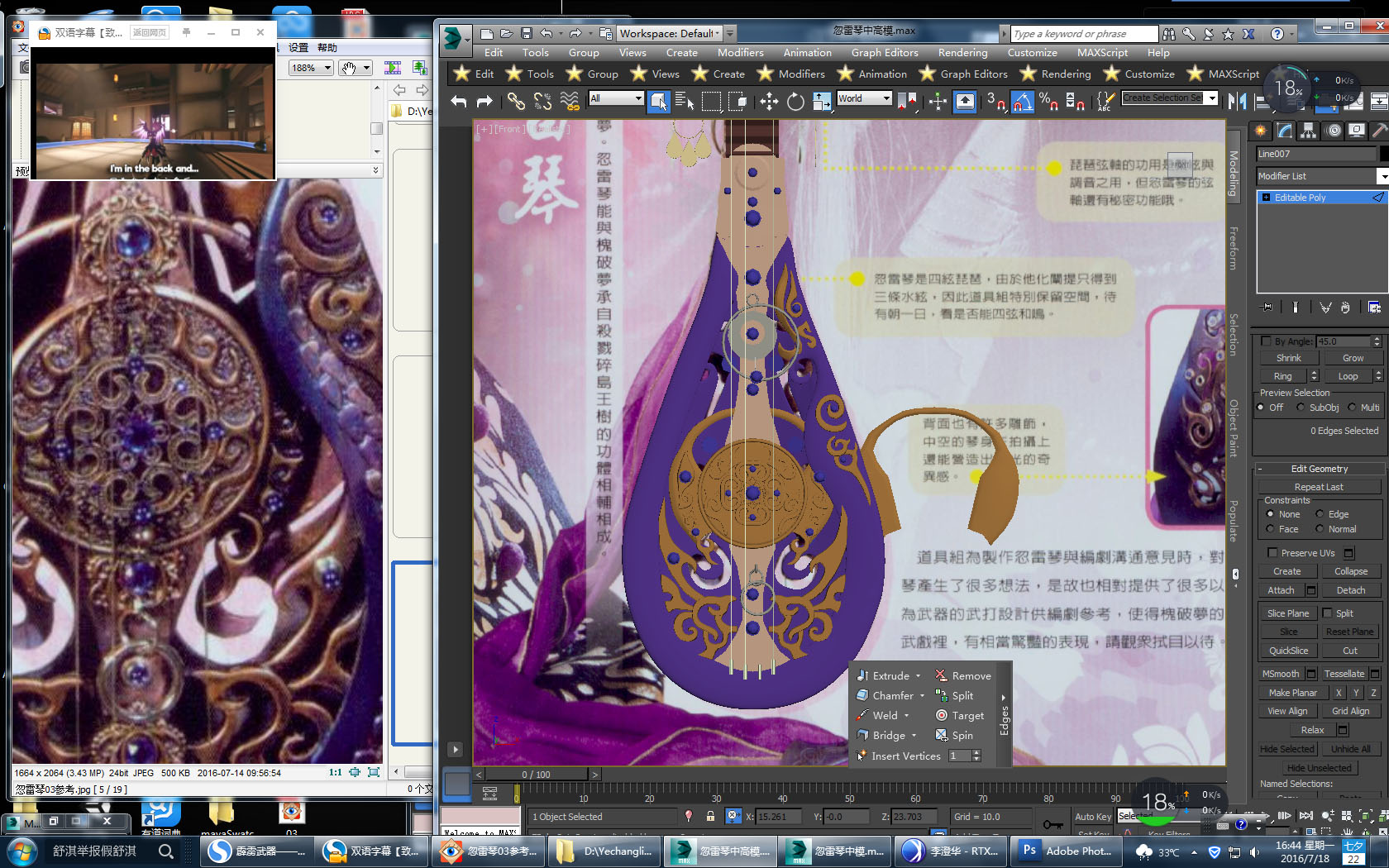Expand the Editable Poly stack entry
Viewport: 1389px width, 868px height.
pos(1266,198)
